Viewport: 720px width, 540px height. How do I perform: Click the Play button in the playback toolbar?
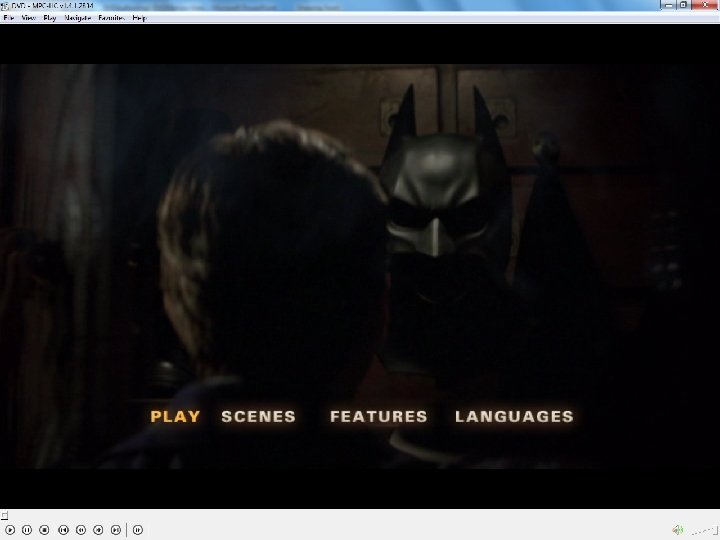click(10, 530)
